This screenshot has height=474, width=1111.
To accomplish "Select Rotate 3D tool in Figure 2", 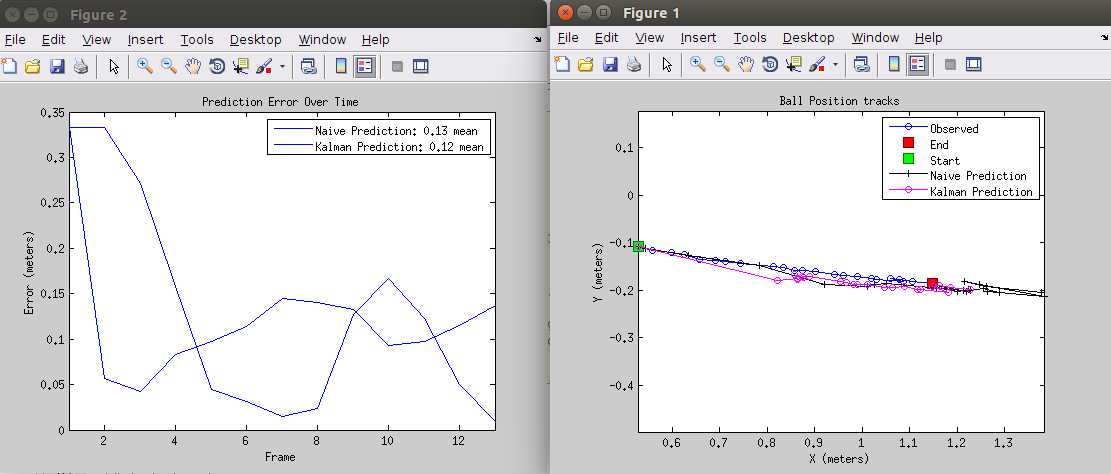I will pos(217,67).
